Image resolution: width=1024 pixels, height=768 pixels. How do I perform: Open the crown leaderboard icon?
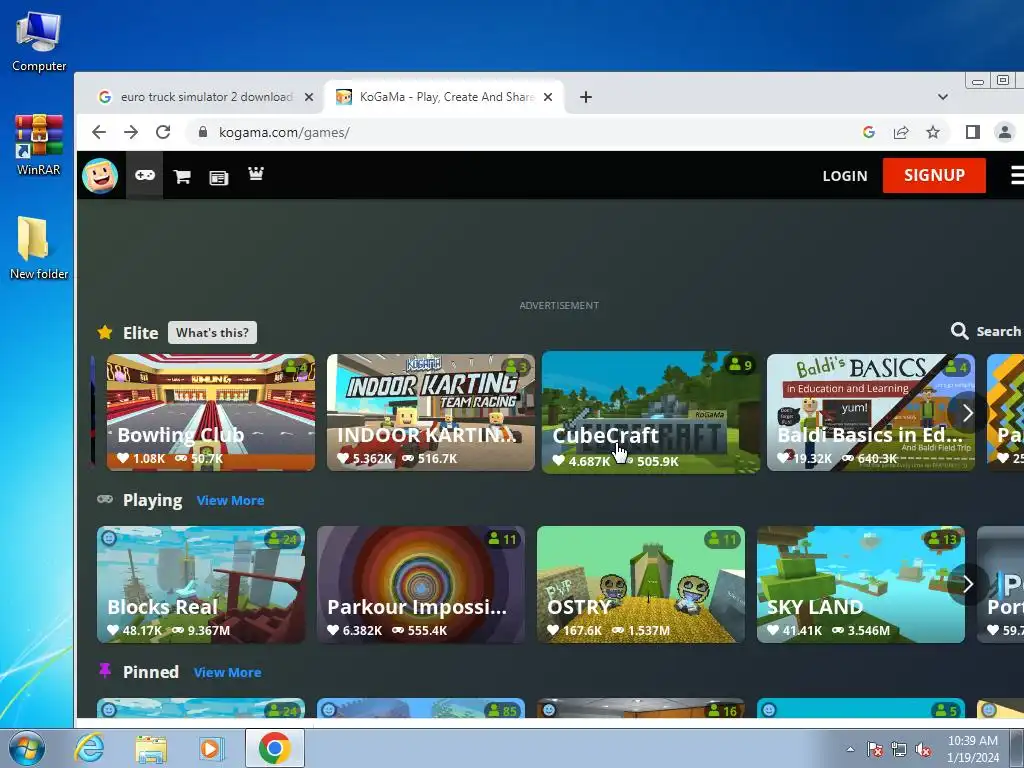(x=256, y=174)
